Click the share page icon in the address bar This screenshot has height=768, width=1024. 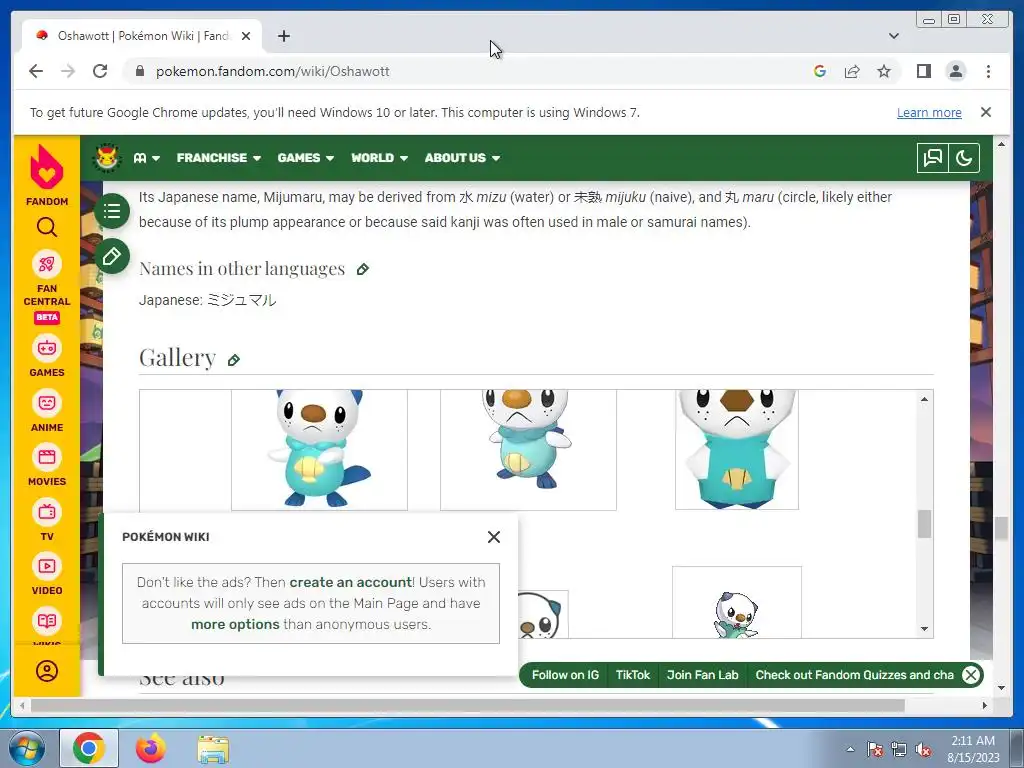[x=852, y=71]
